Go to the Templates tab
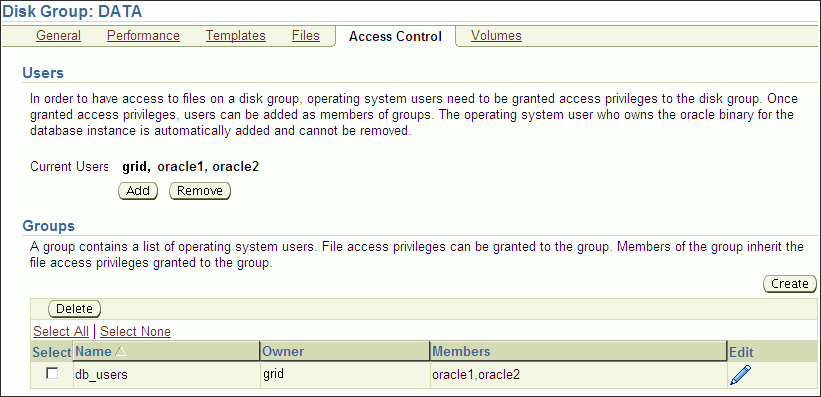Screen dimensions: 821x397 coord(236,36)
